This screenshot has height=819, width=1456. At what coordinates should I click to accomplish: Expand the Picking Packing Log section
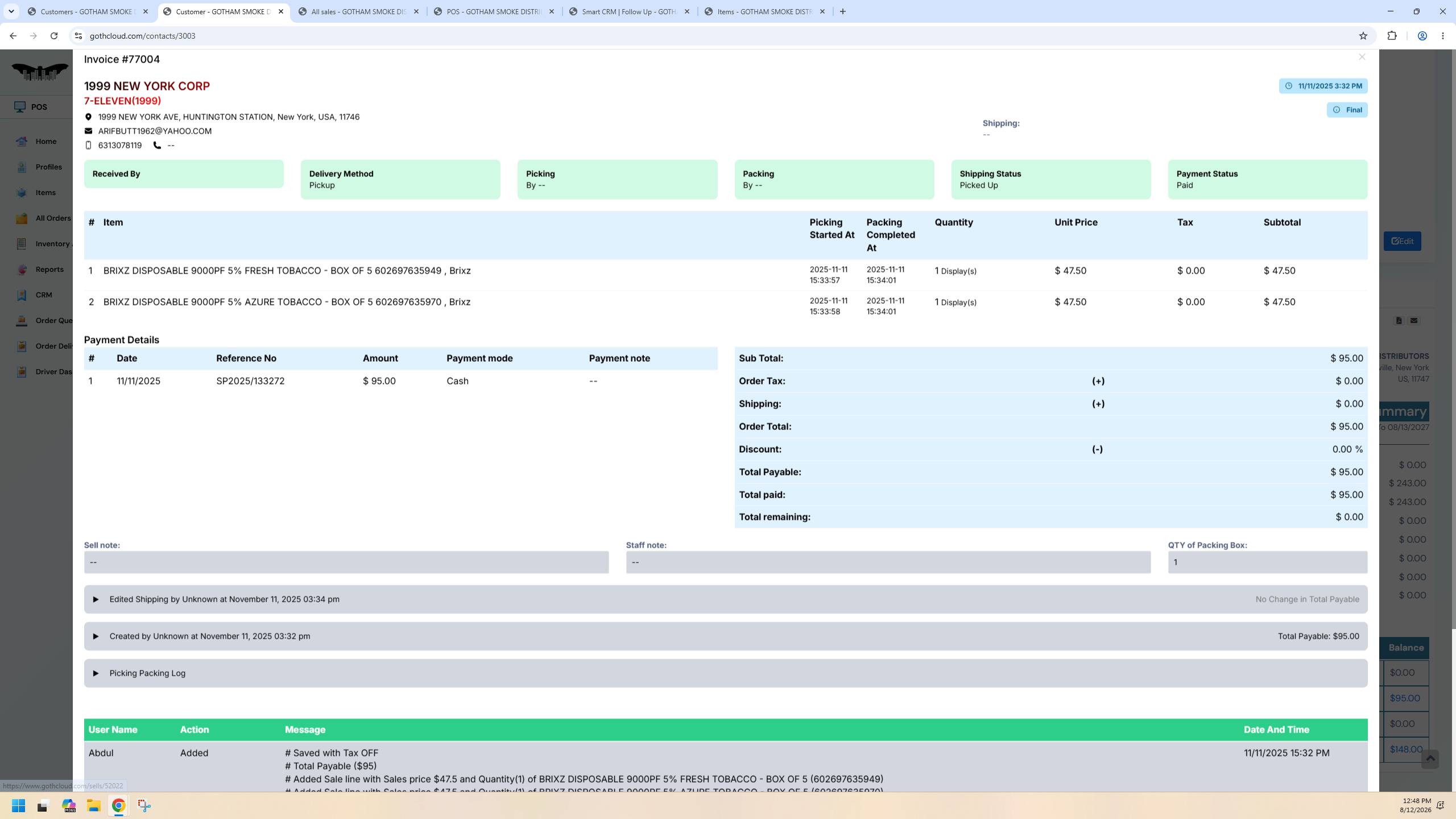(x=726, y=673)
